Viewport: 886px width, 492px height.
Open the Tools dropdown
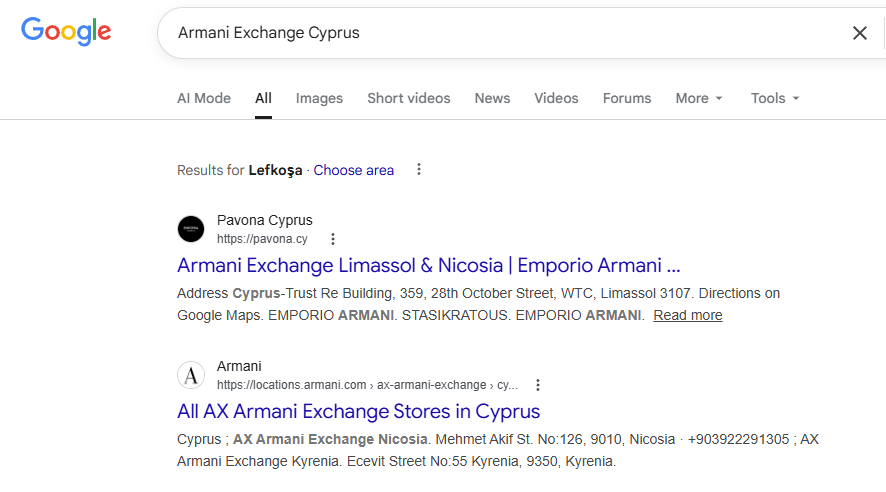point(775,98)
